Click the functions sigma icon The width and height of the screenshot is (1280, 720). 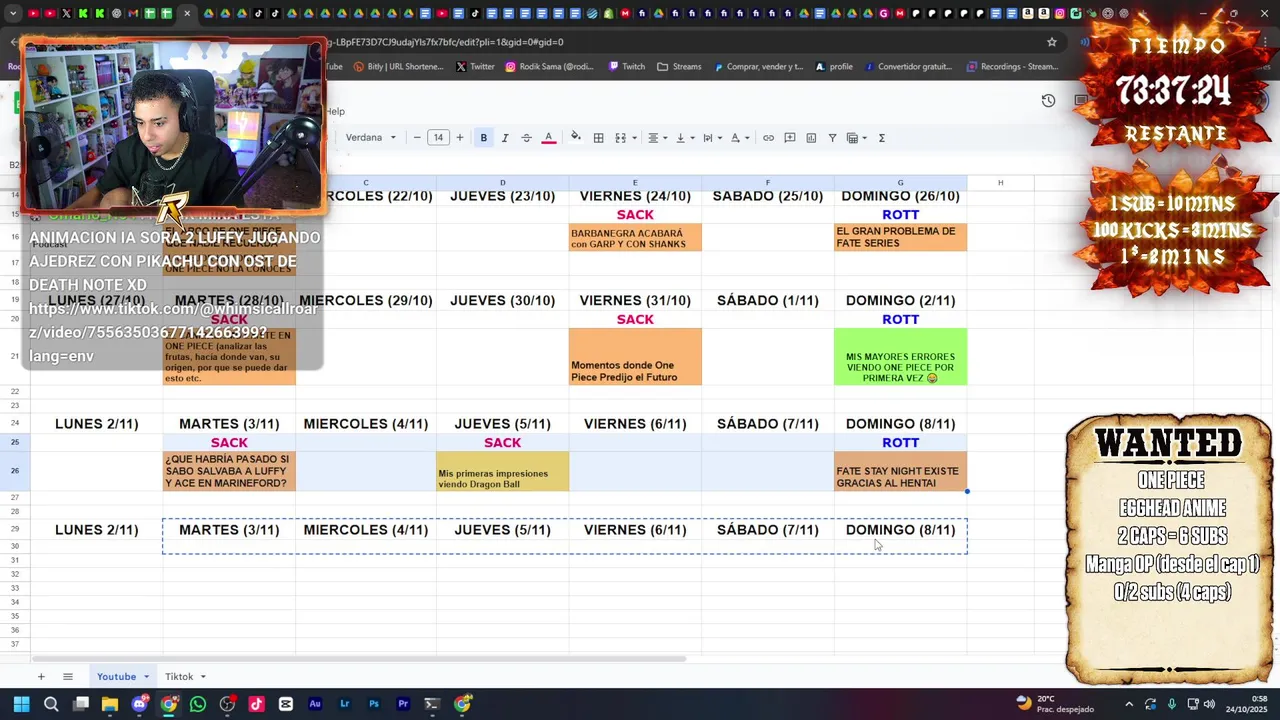point(882,138)
